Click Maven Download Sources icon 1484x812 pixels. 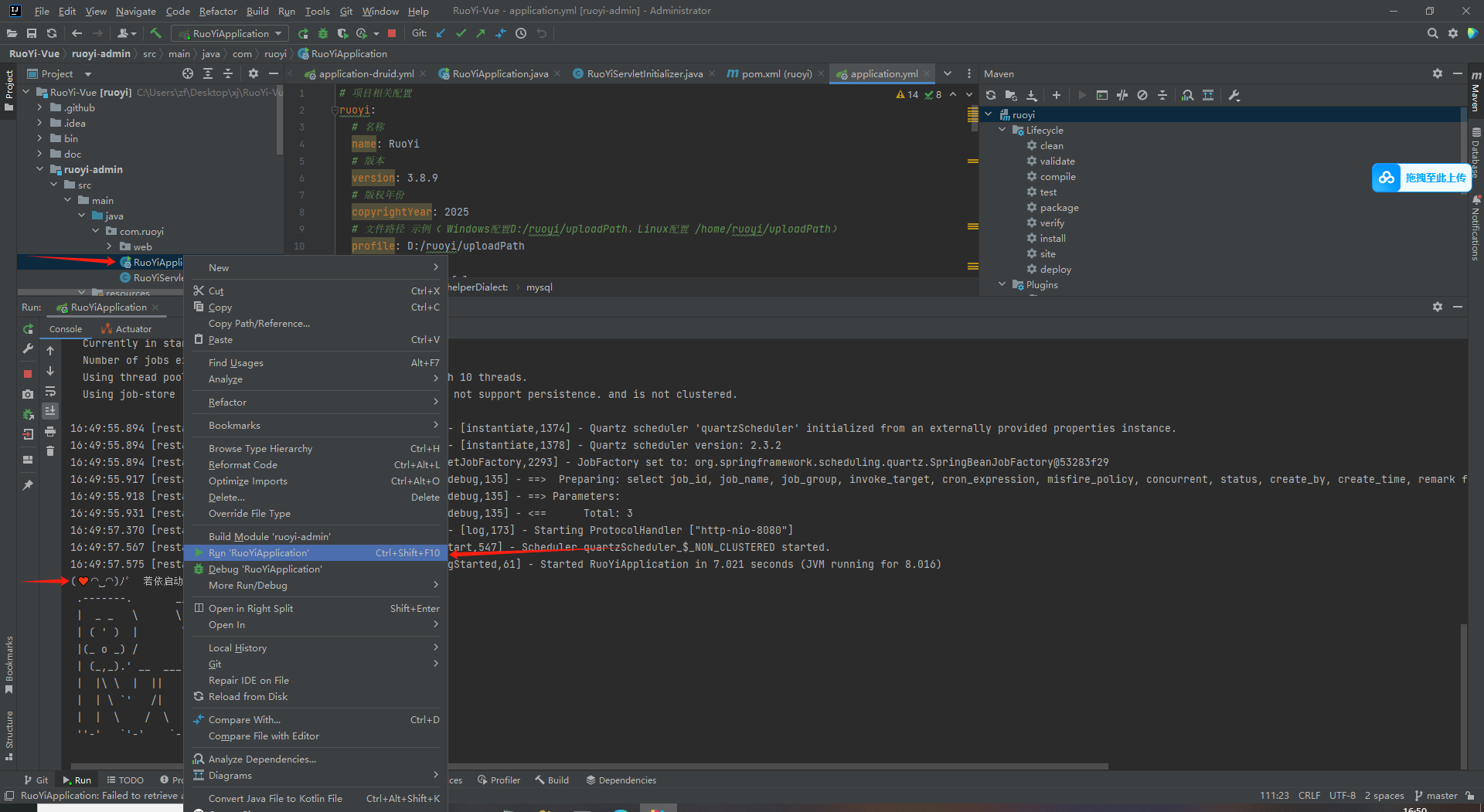(1032, 95)
